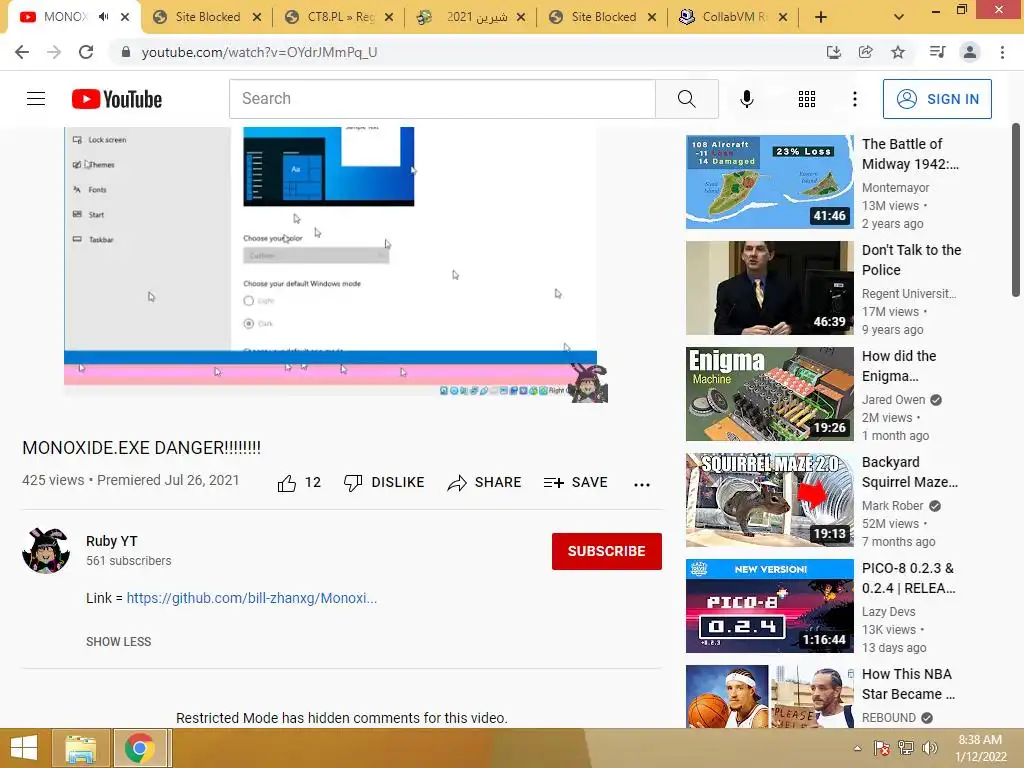Open How did the Enigma title
The width and height of the screenshot is (1024, 768).
[899, 366]
